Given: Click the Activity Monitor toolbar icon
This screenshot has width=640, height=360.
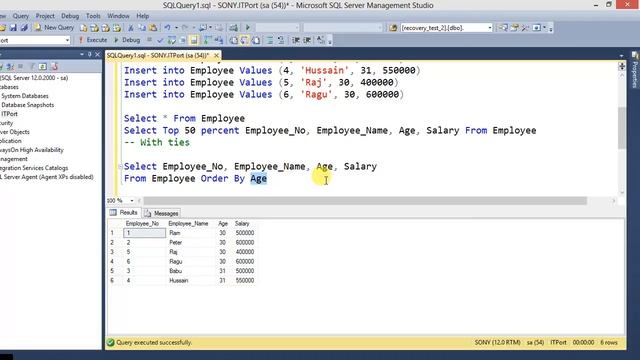Looking at the screenshot, I should 233,28.
